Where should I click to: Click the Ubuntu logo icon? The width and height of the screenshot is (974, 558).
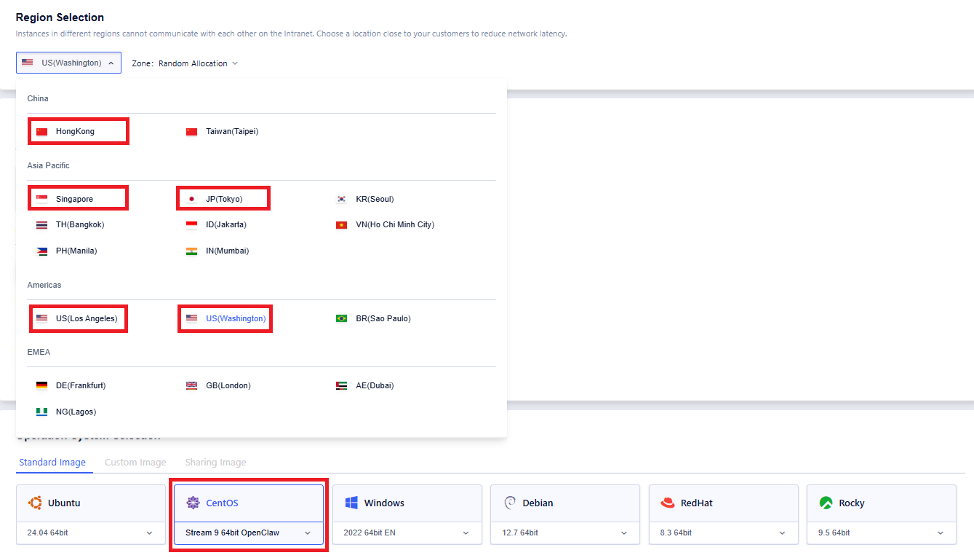click(33, 503)
